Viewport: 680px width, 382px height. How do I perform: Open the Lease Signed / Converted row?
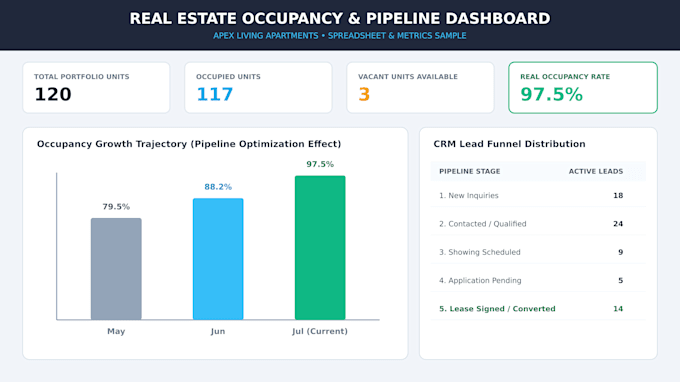click(538, 309)
